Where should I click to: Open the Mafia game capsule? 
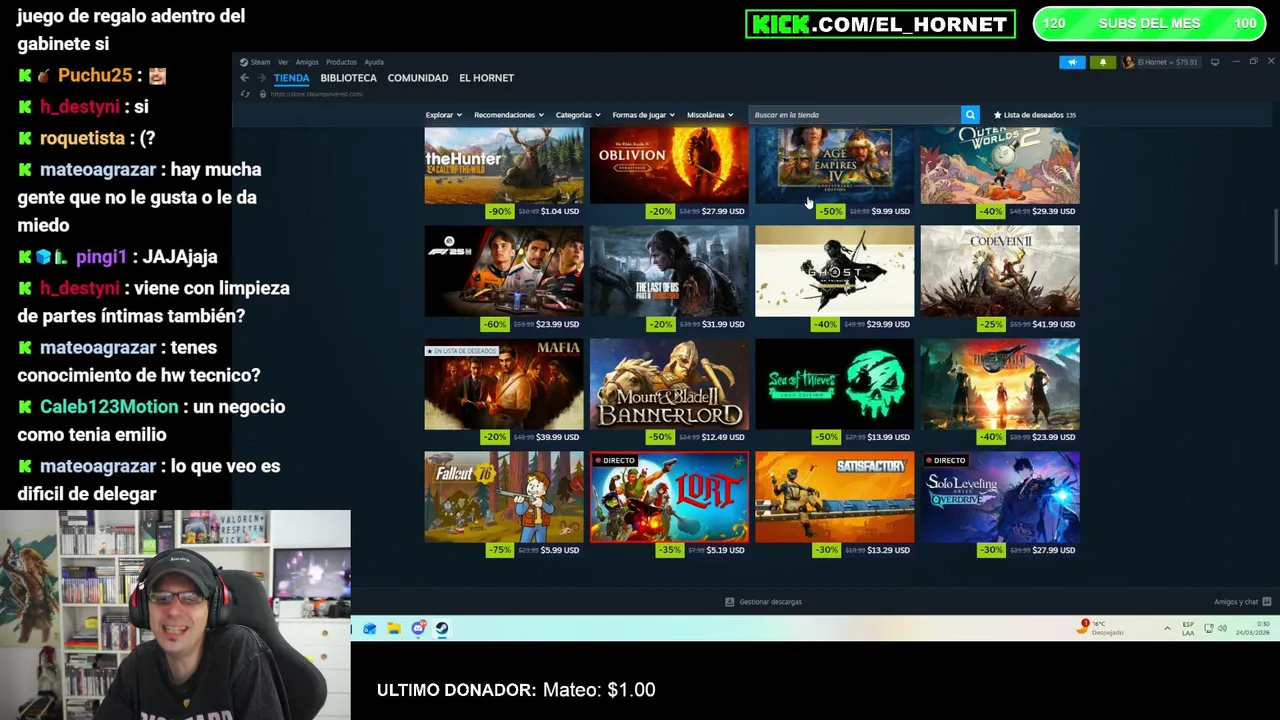(504, 384)
